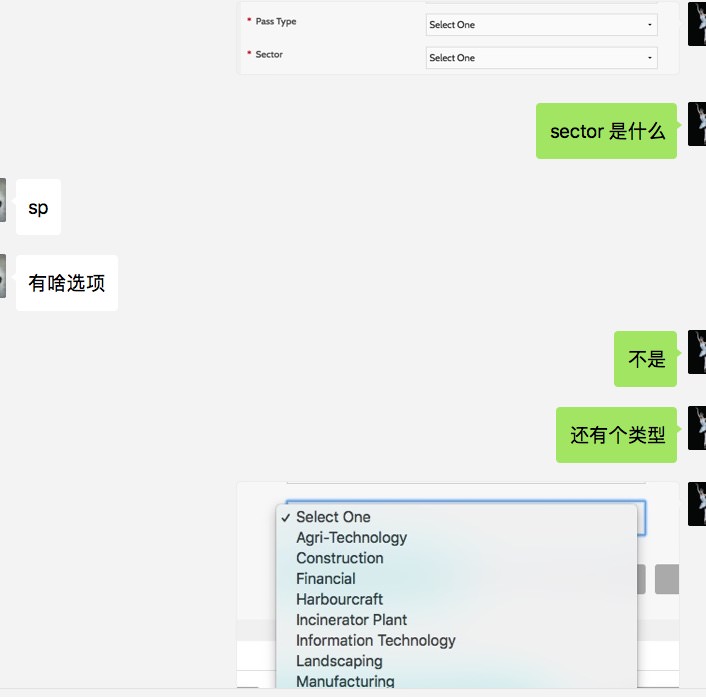This screenshot has height=697, width=706.
Task: Select "Incinerator Plant" option
Action: [351, 620]
